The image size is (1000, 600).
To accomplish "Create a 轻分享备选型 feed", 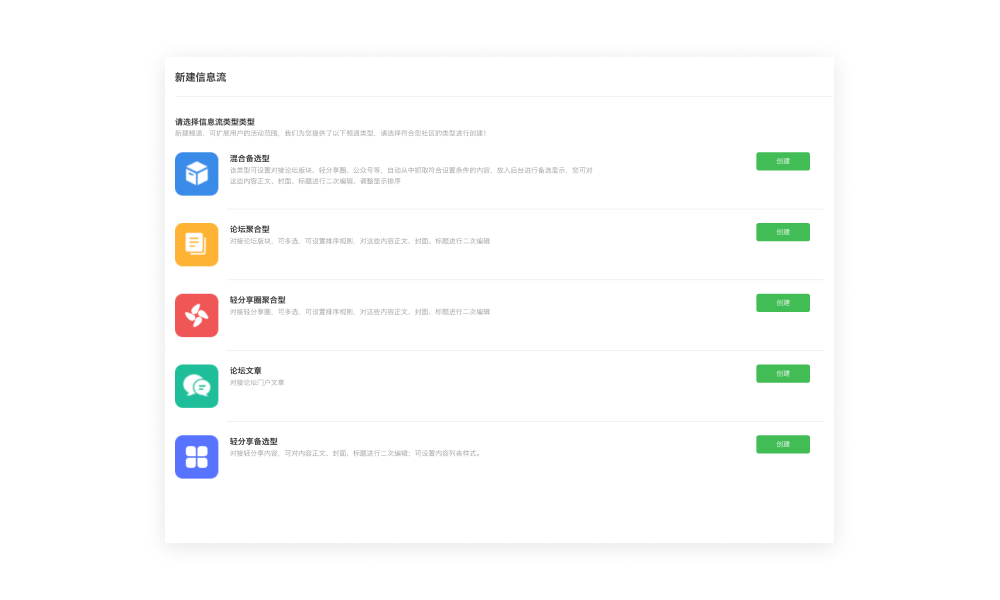I will click(783, 444).
